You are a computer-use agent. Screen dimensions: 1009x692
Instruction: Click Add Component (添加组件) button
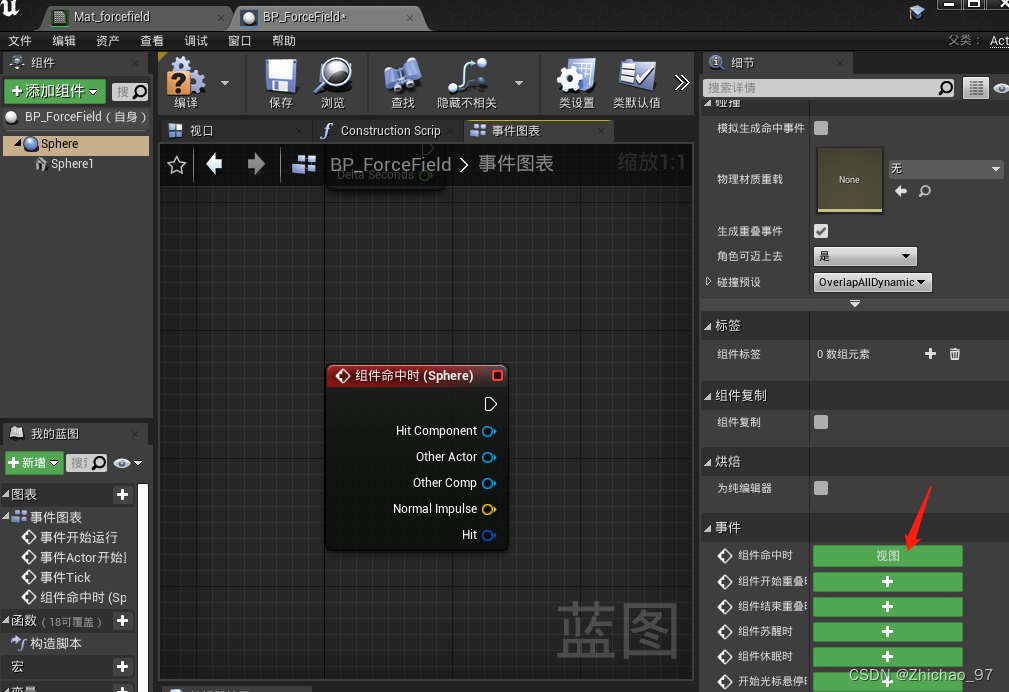point(55,91)
